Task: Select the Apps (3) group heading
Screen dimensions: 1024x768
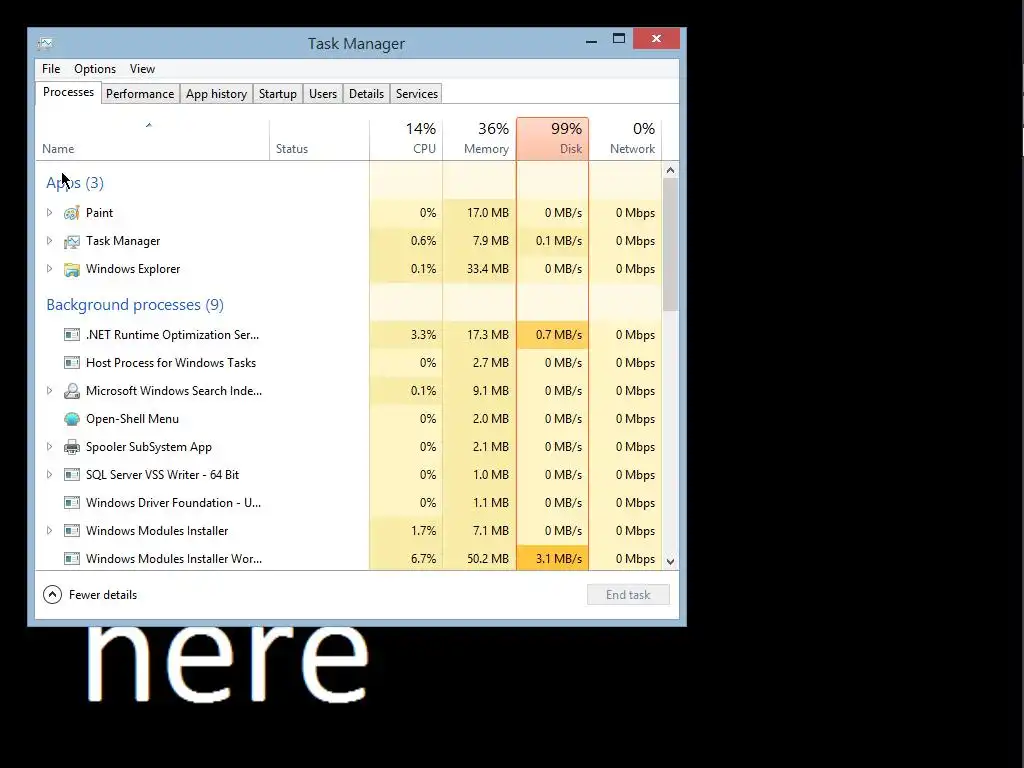Action: pos(75,183)
